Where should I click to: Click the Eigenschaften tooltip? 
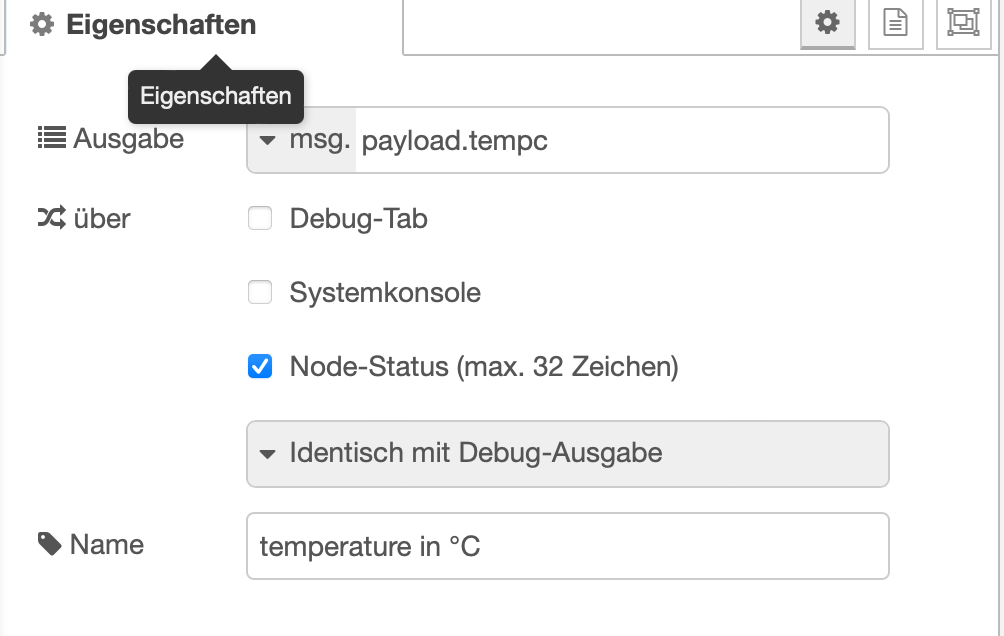pos(215,97)
